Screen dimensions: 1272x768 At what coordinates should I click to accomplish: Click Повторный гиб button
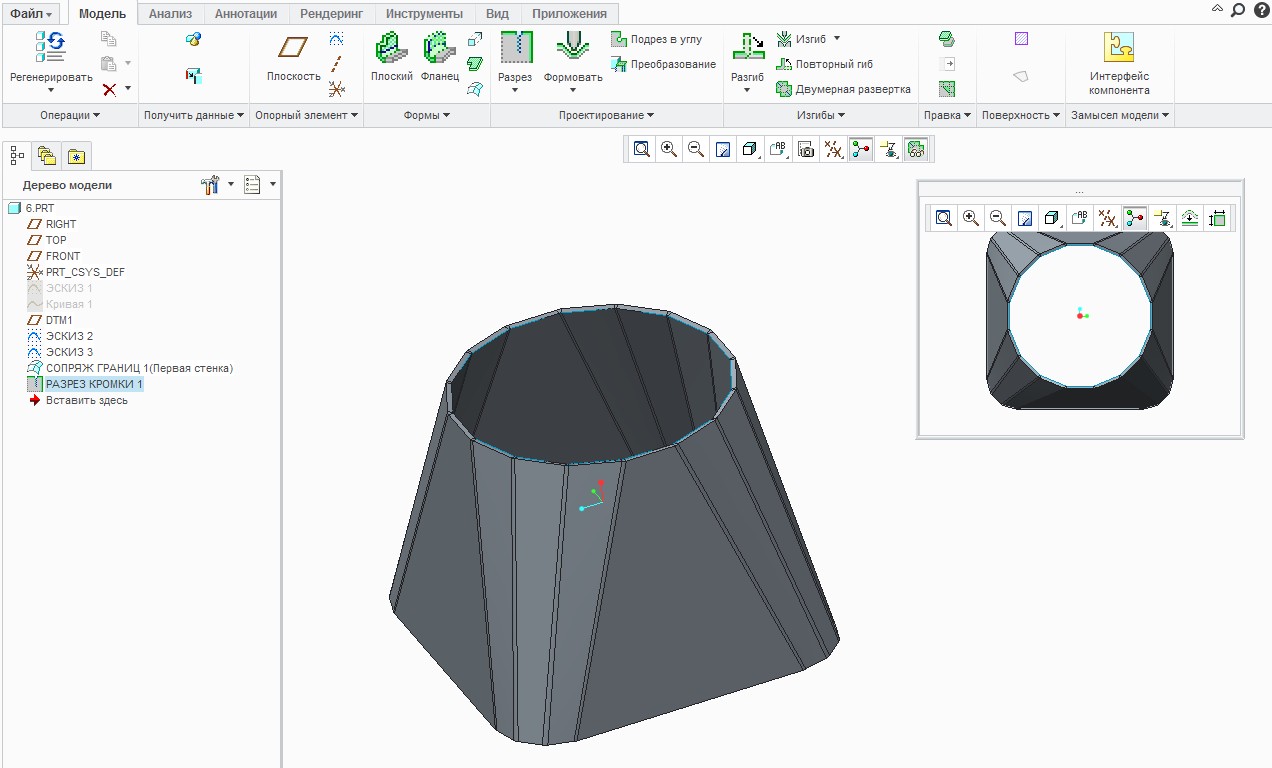click(825, 64)
